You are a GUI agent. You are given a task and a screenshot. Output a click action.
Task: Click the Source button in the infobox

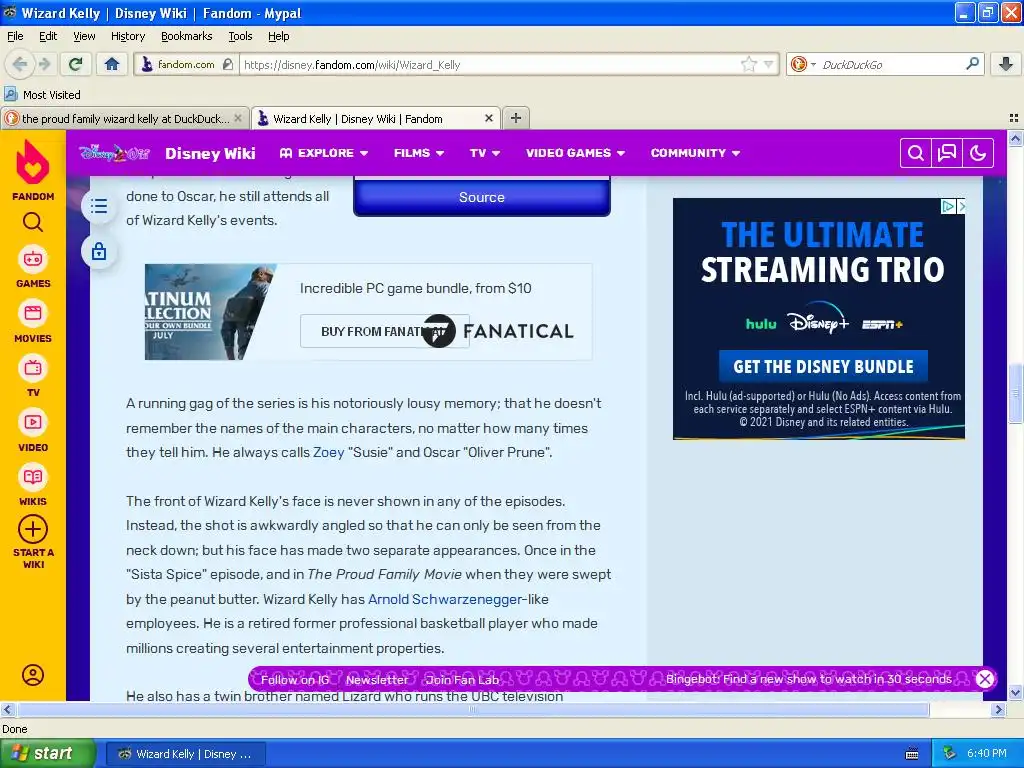(x=481, y=197)
